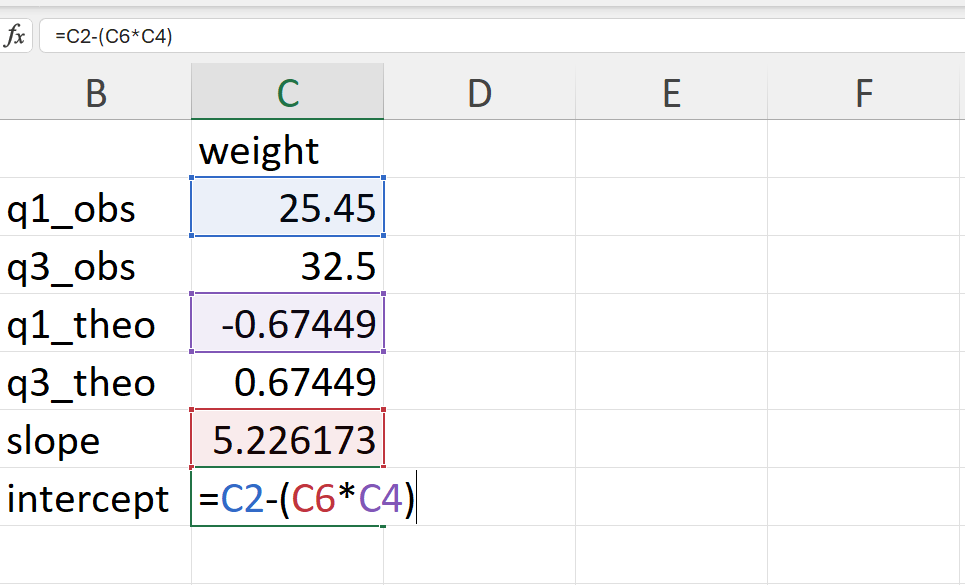Viewport: 965px width, 585px height.
Task: Click the weight header cell
Action: point(287,149)
